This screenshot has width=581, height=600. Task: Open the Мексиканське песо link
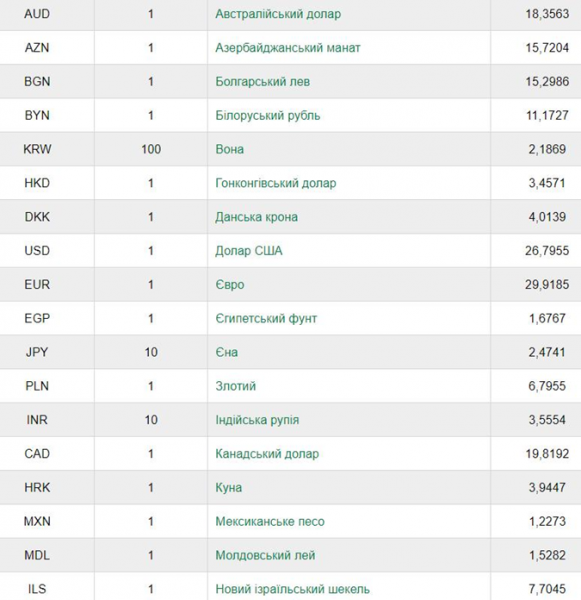[x=270, y=521]
